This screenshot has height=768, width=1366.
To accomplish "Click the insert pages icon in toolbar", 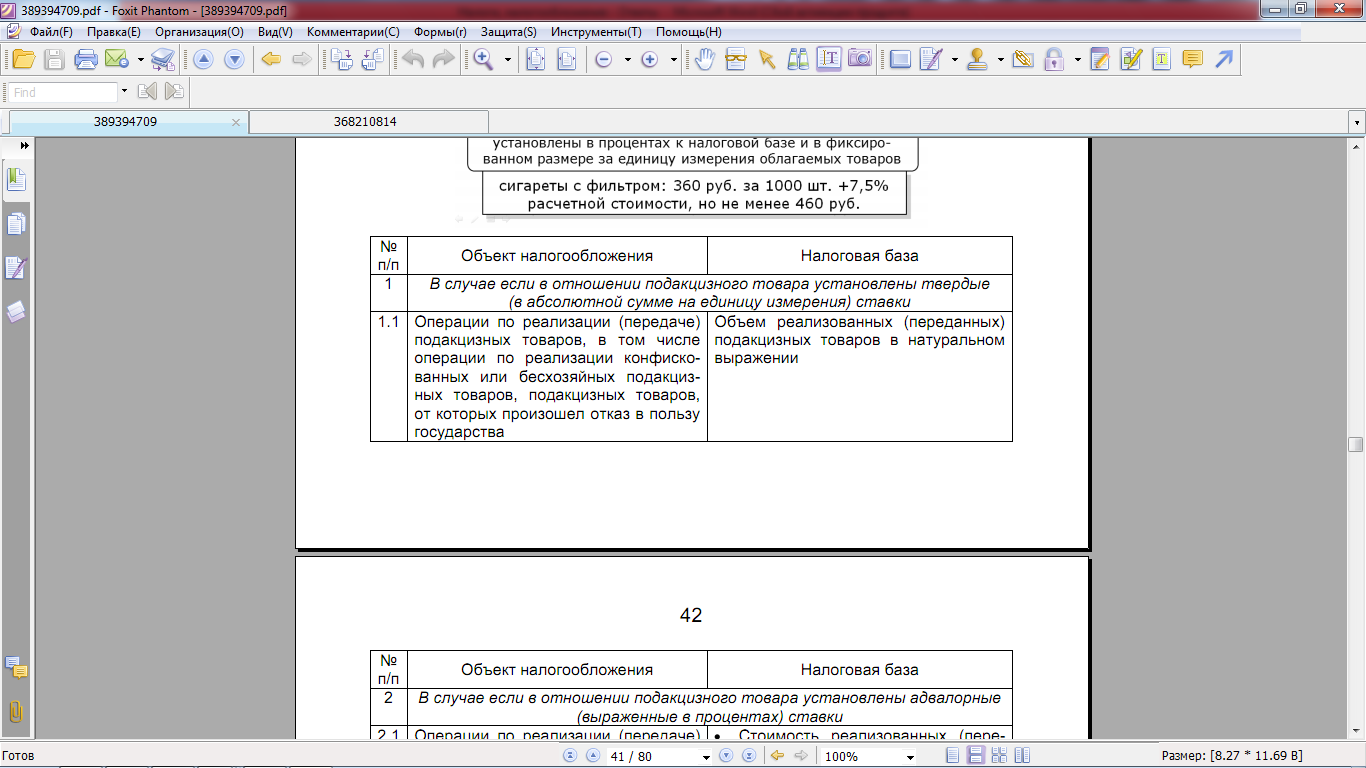I will [342, 59].
